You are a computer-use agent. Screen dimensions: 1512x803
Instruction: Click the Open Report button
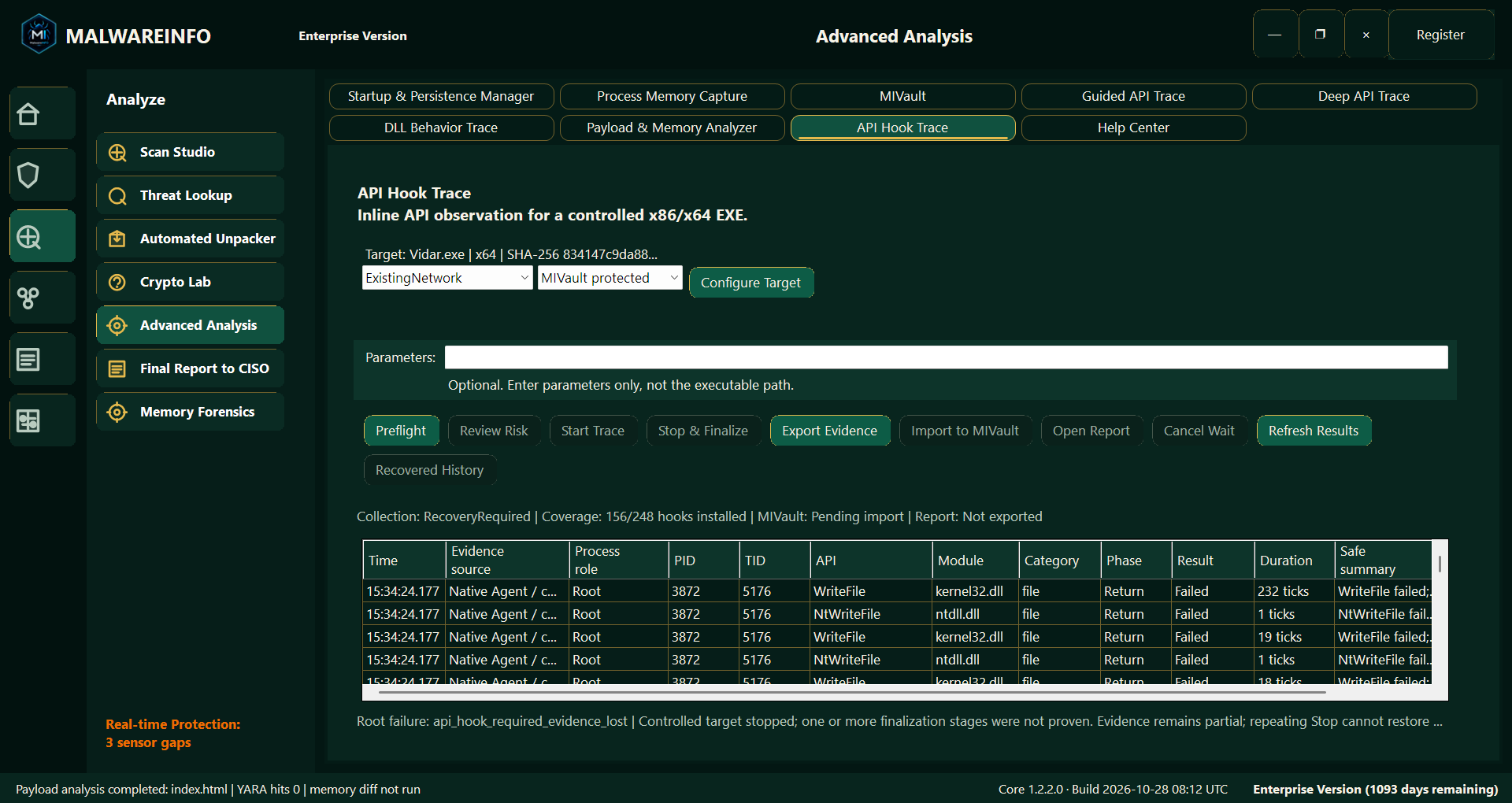[x=1091, y=431]
